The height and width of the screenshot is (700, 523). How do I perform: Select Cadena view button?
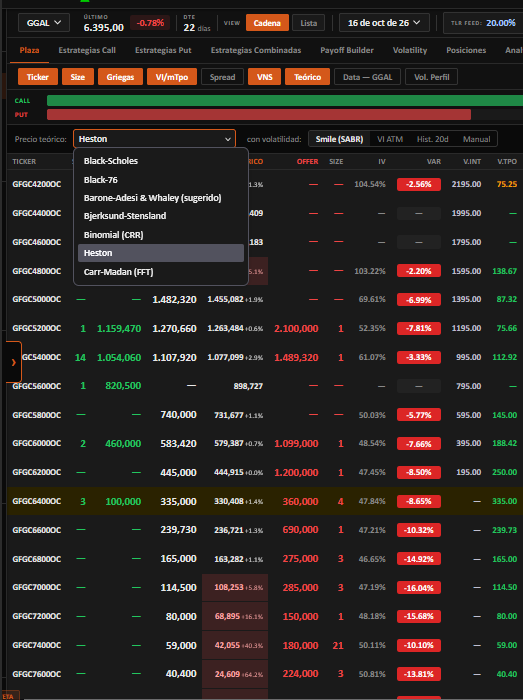(267, 23)
